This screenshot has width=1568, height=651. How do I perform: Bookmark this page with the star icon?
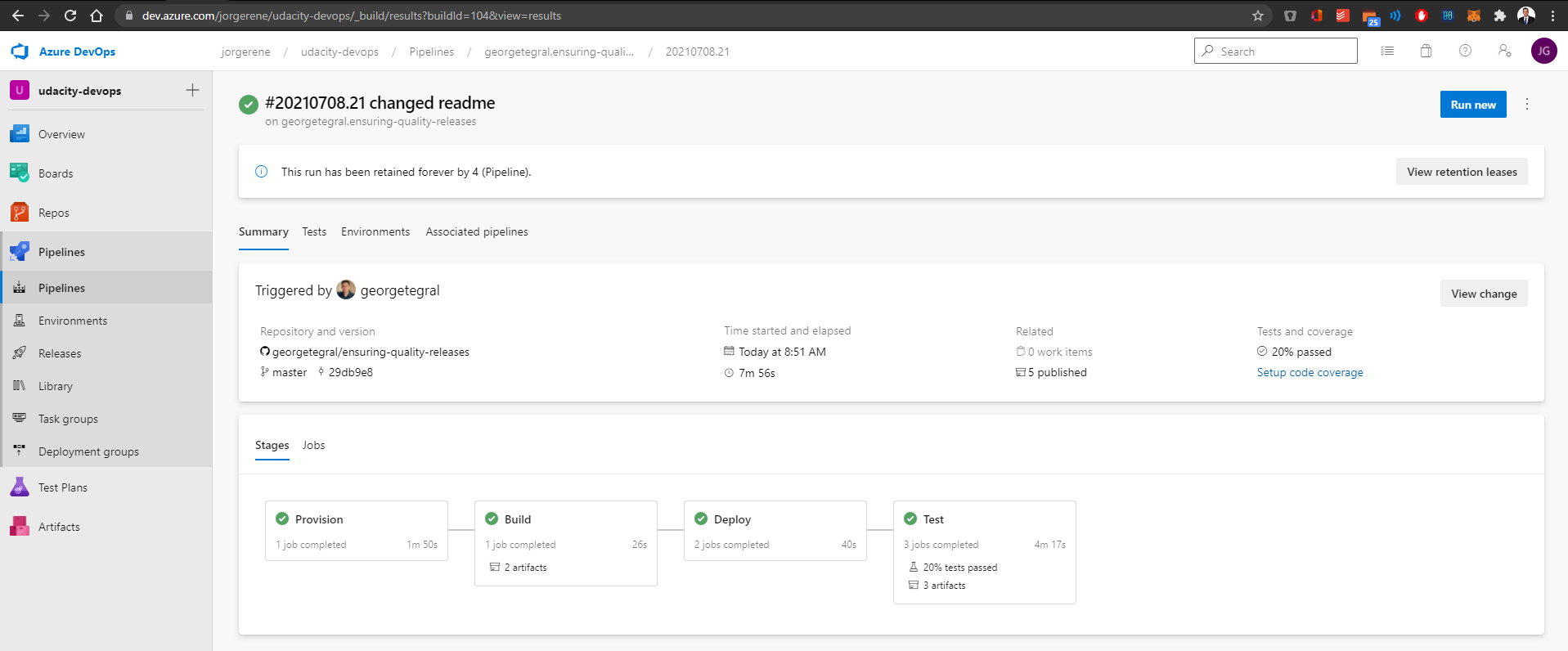click(x=1258, y=16)
